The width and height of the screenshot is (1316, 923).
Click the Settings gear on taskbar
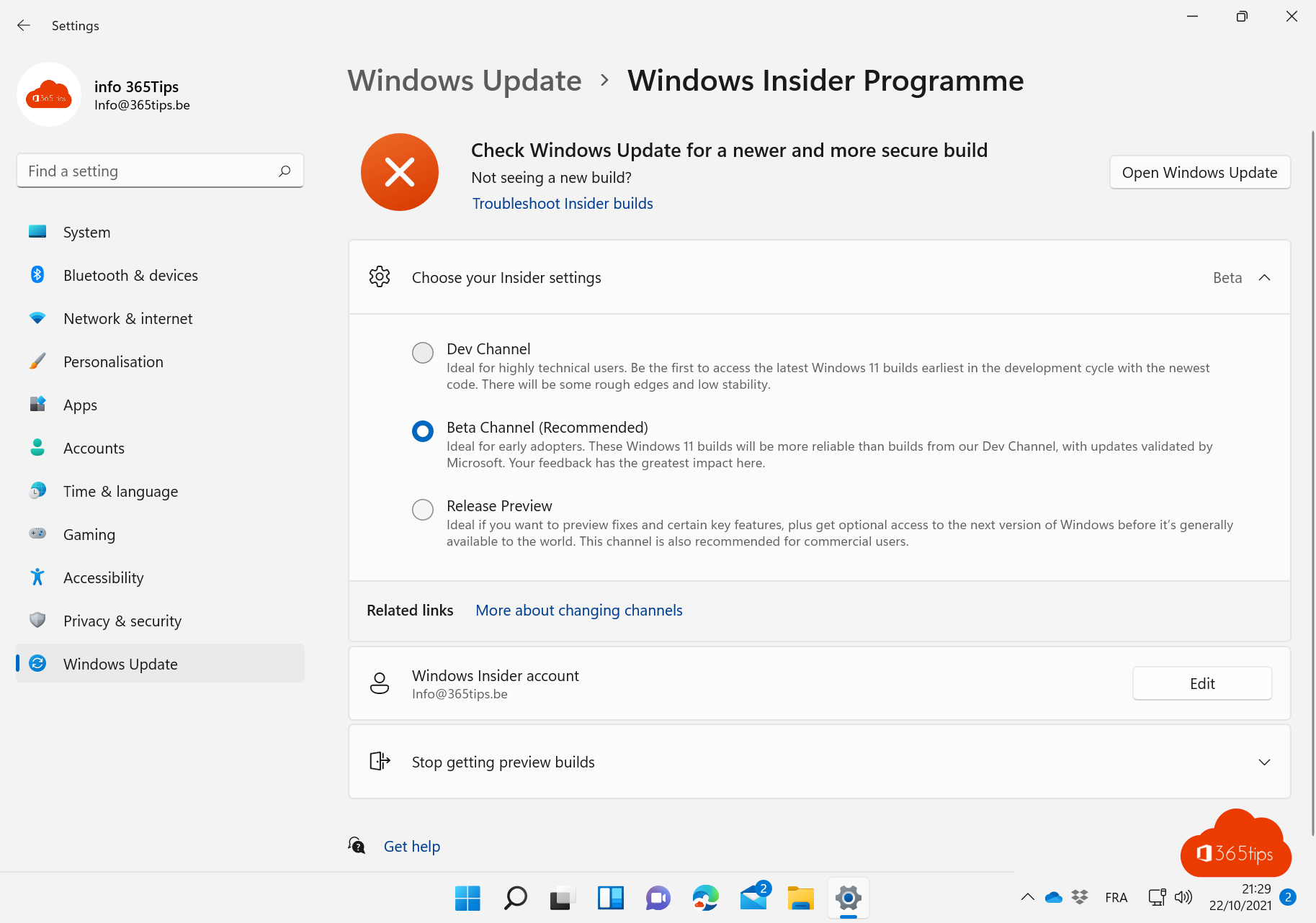tap(849, 898)
